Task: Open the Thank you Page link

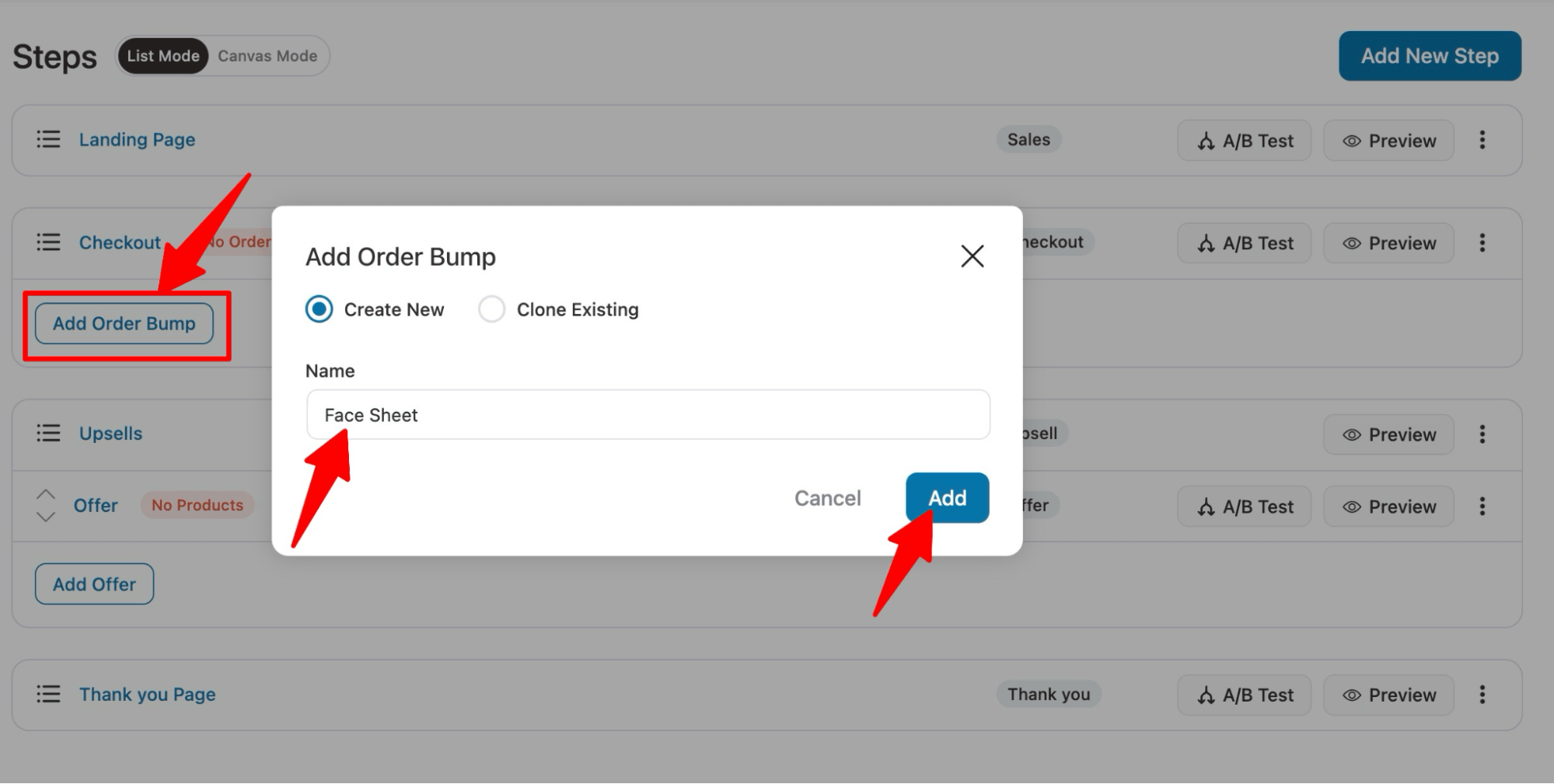Action: click(147, 695)
